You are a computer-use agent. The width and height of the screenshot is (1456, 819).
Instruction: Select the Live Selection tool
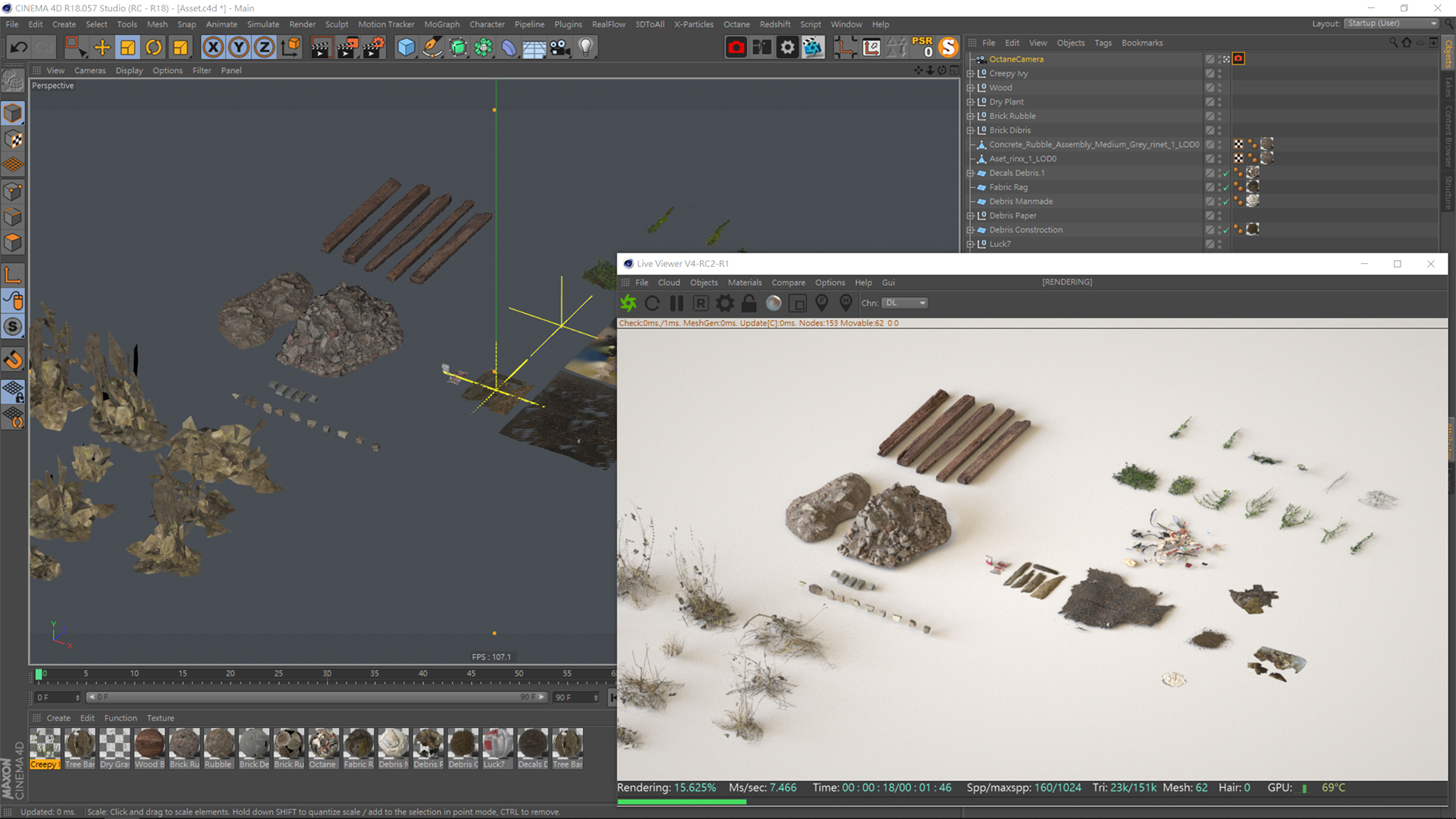75,48
